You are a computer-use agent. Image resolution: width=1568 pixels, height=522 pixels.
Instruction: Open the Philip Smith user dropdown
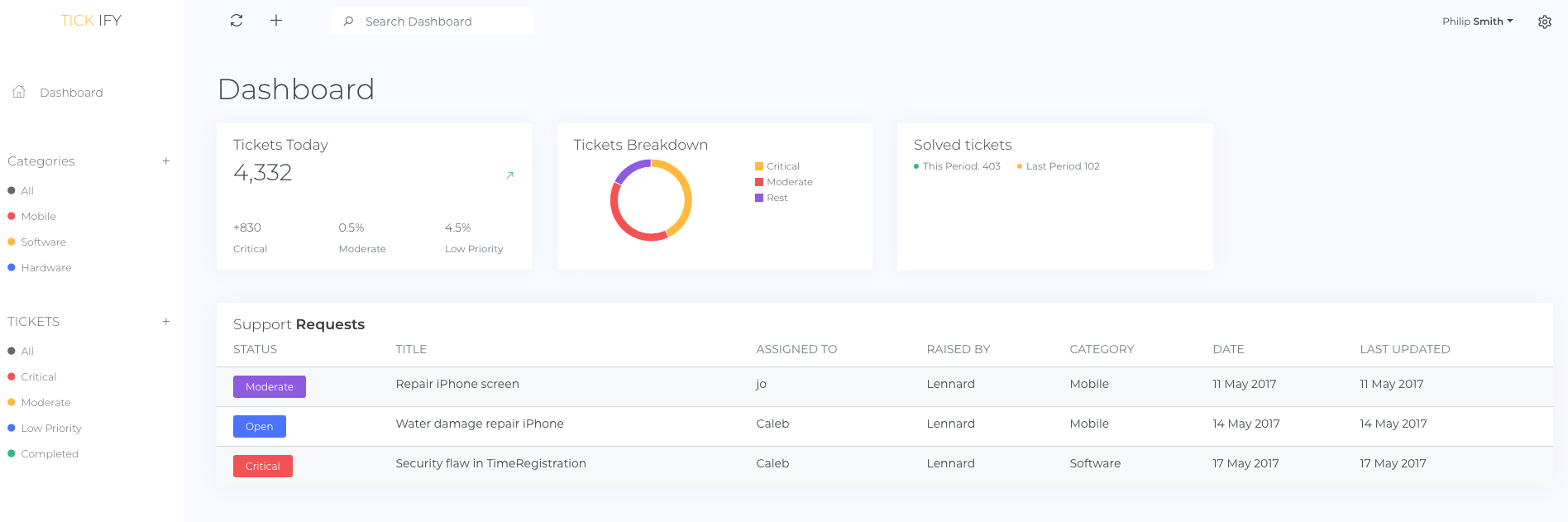pos(1477,22)
